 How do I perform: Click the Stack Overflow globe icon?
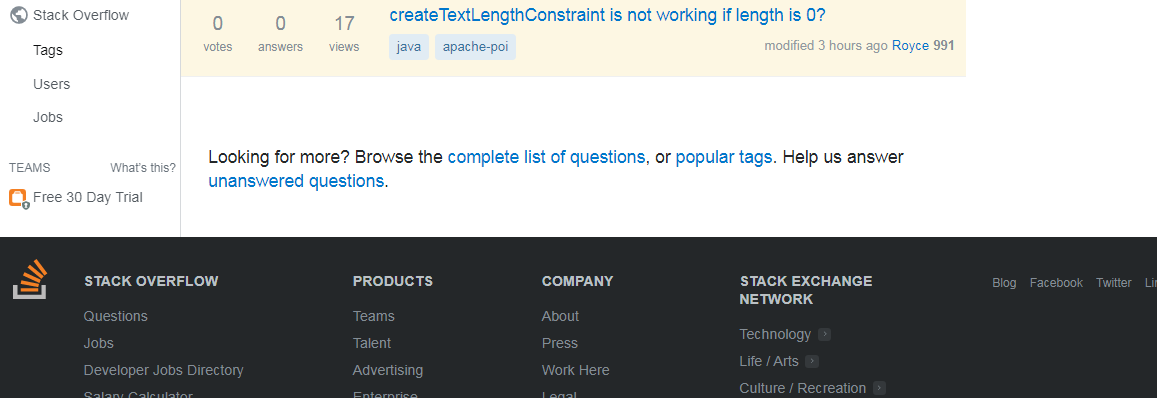tap(18, 15)
